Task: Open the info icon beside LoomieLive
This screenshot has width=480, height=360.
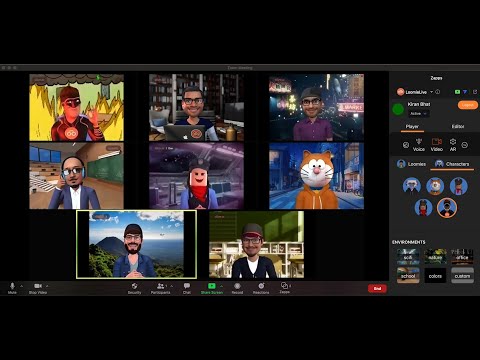Action: [438, 92]
